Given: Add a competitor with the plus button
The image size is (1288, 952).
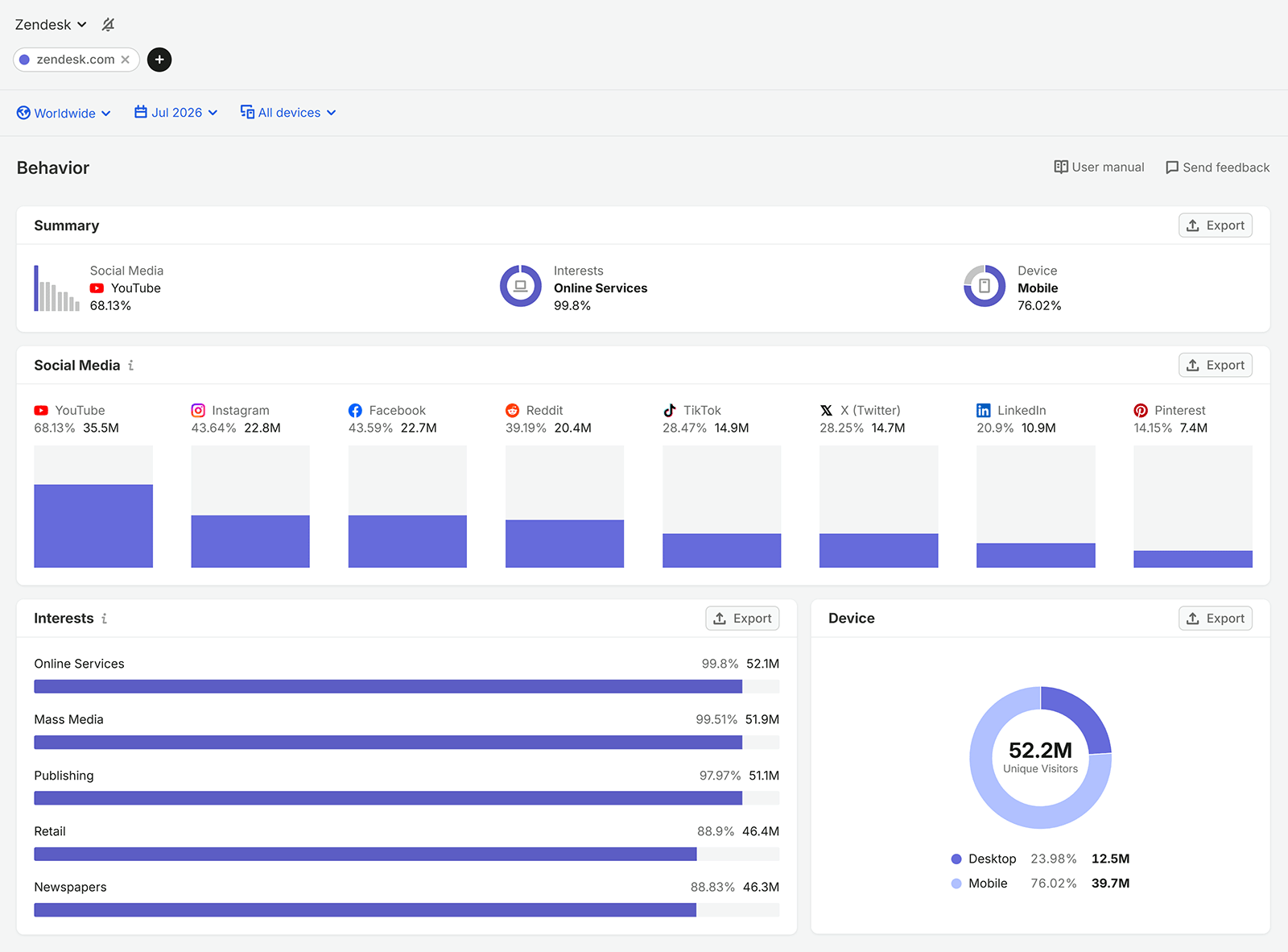Looking at the screenshot, I should pyautogui.click(x=159, y=60).
